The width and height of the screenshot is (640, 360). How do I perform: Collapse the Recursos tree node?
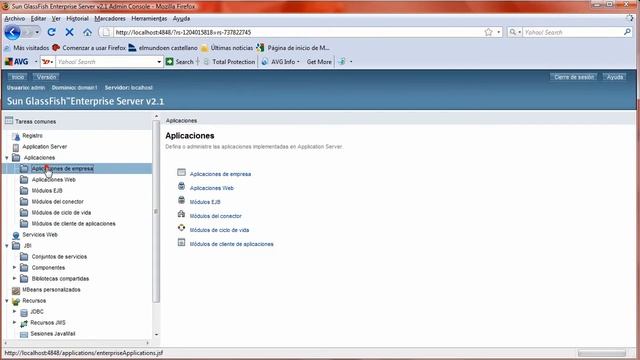point(7,301)
